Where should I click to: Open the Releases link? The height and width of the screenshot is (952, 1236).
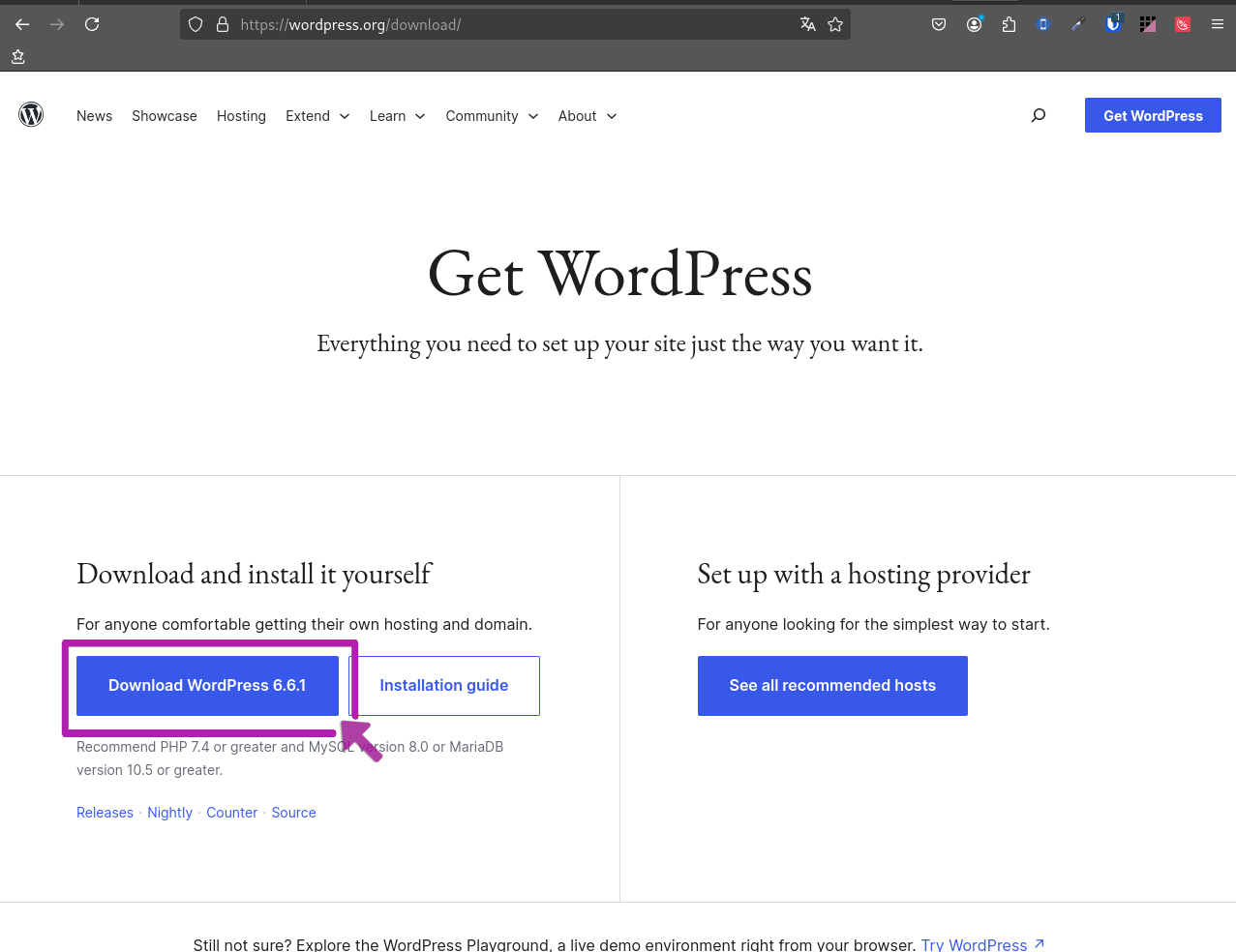tap(105, 813)
